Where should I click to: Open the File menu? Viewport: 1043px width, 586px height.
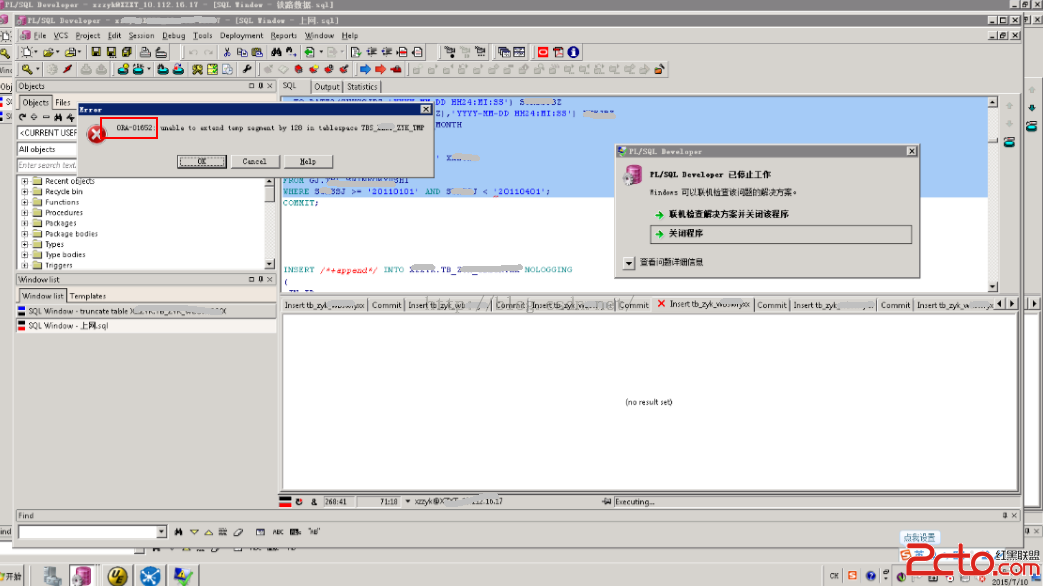(x=40, y=36)
